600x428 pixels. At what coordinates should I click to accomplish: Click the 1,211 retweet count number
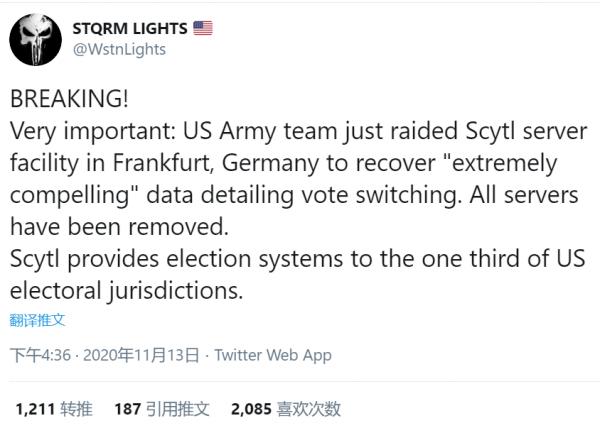(34, 408)
